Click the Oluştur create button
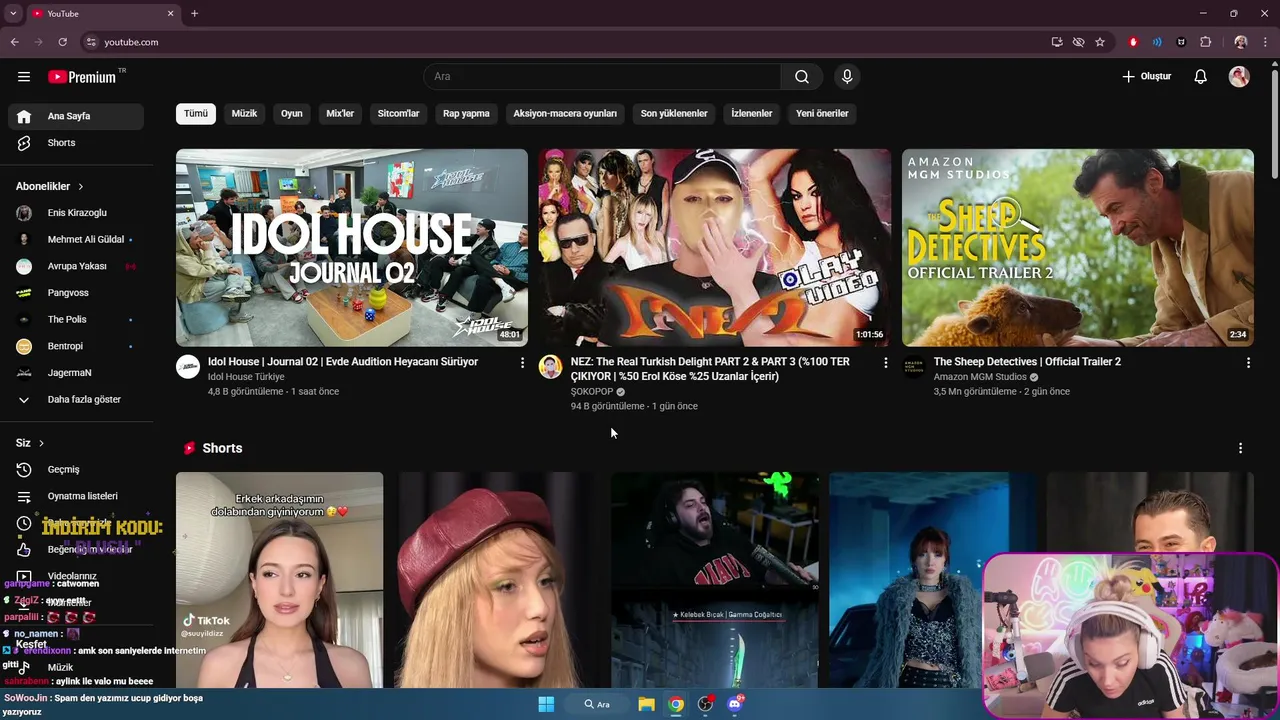 pos(1146,77)
